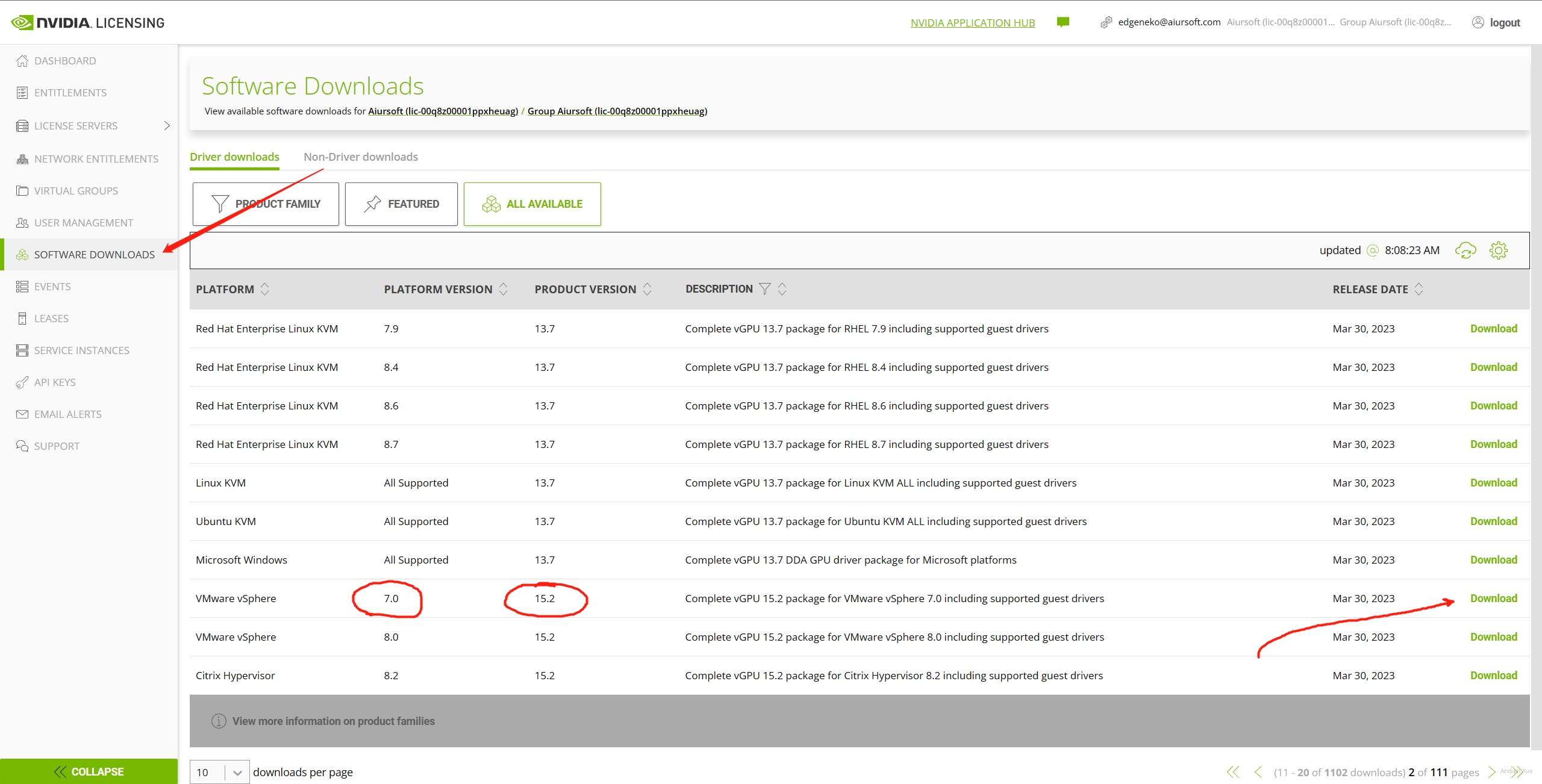Collapse the sidebar navigation
The height and width of the screenshot is (784, 1542).
[x=89, y=771]
